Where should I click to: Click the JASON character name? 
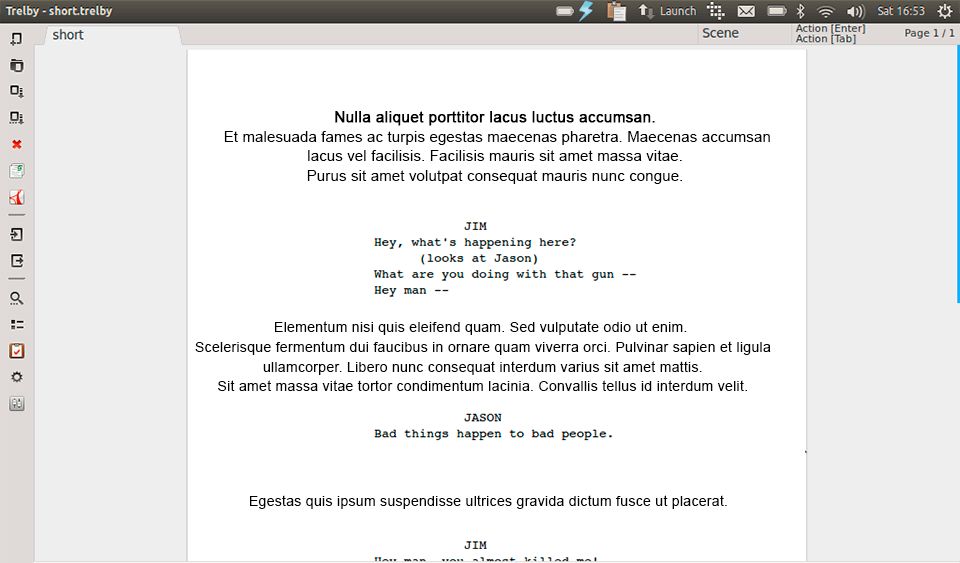tap(482, 417)
